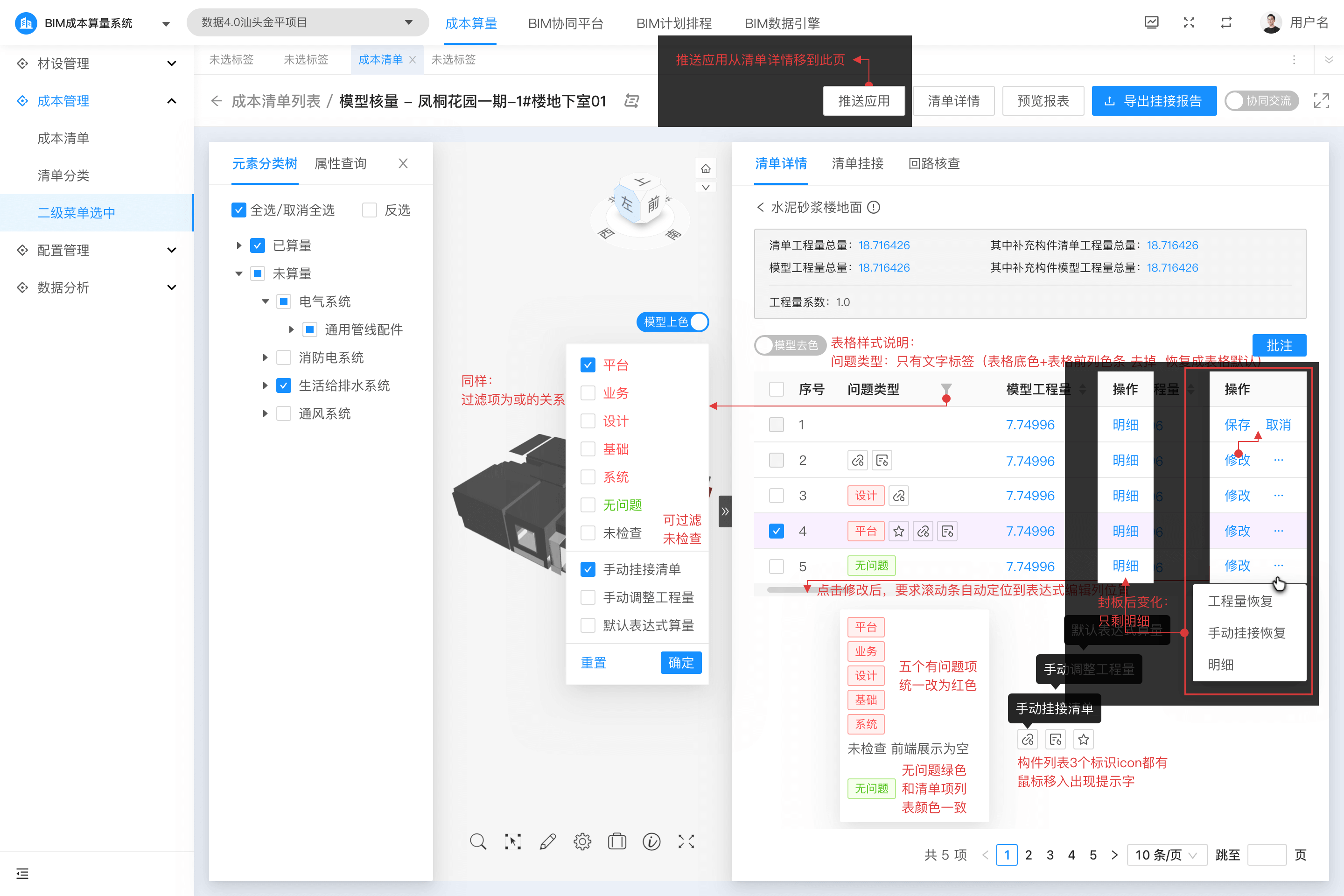Click the home view icon above cube
1344x896 pixels.
(x=706, y=168)
